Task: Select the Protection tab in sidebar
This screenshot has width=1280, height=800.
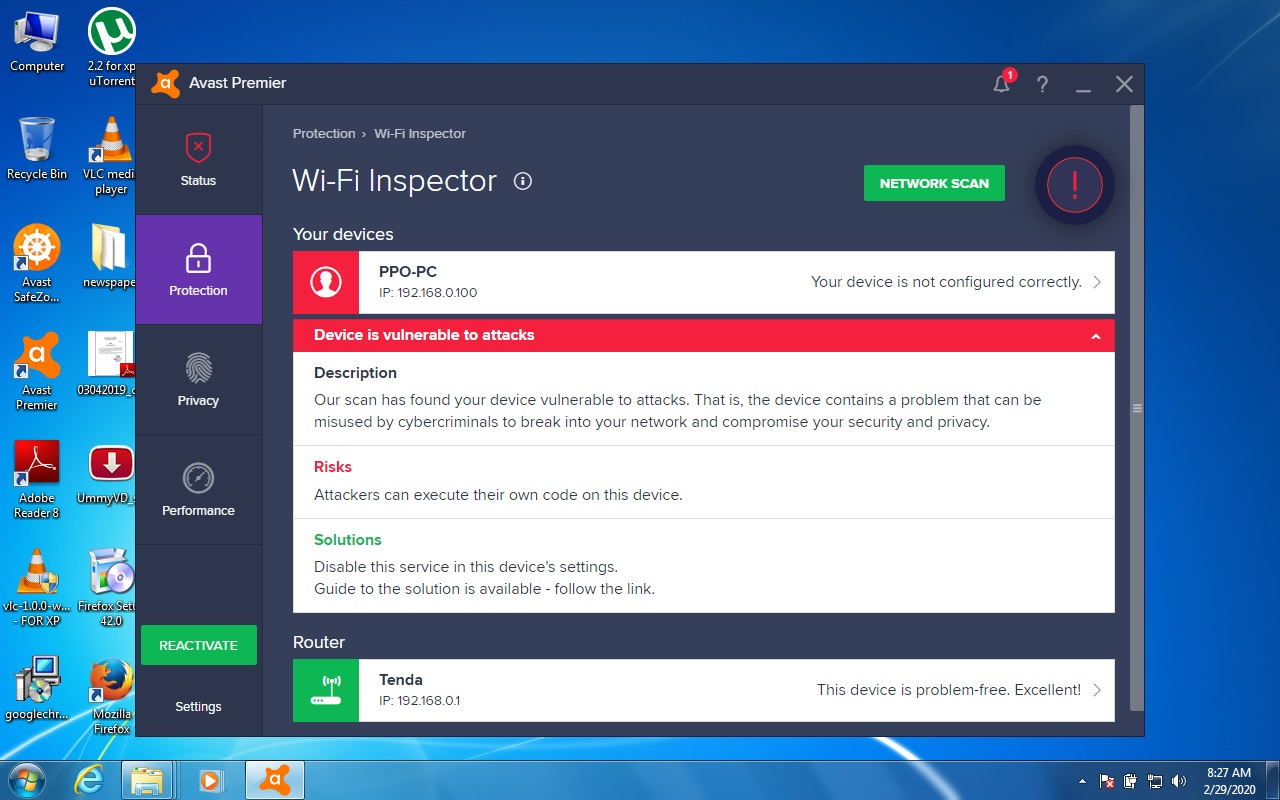Action: (198, 270)
